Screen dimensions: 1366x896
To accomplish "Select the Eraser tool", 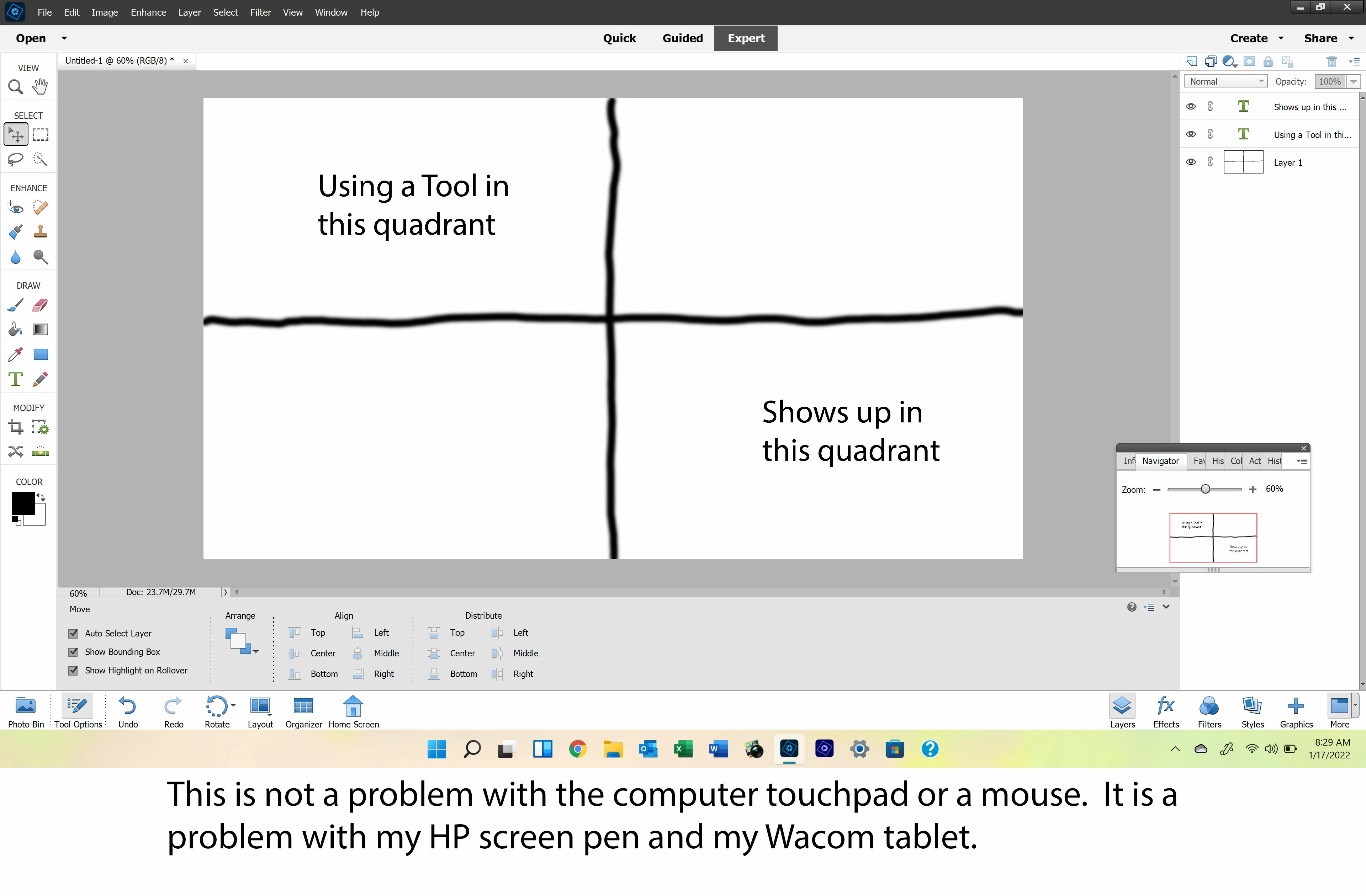I will [x=40, y=305].
